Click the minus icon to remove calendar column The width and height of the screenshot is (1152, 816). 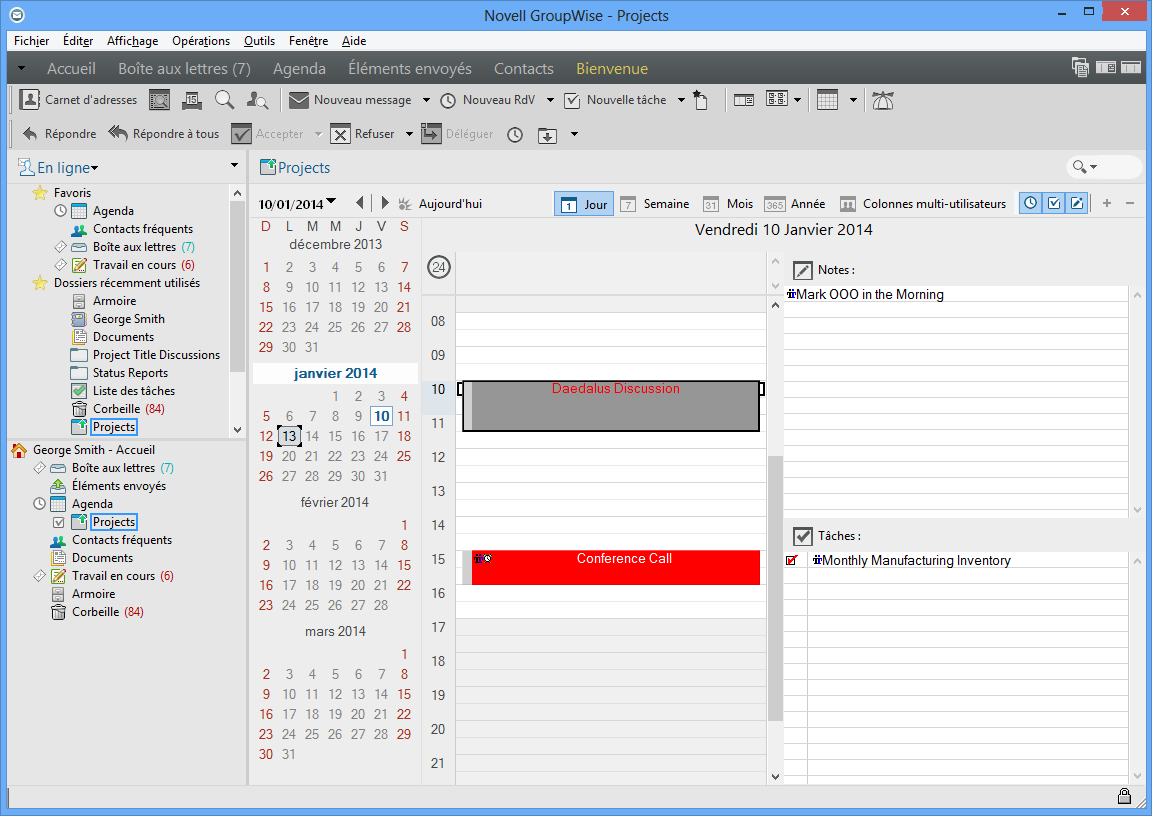click(1130, 203)
